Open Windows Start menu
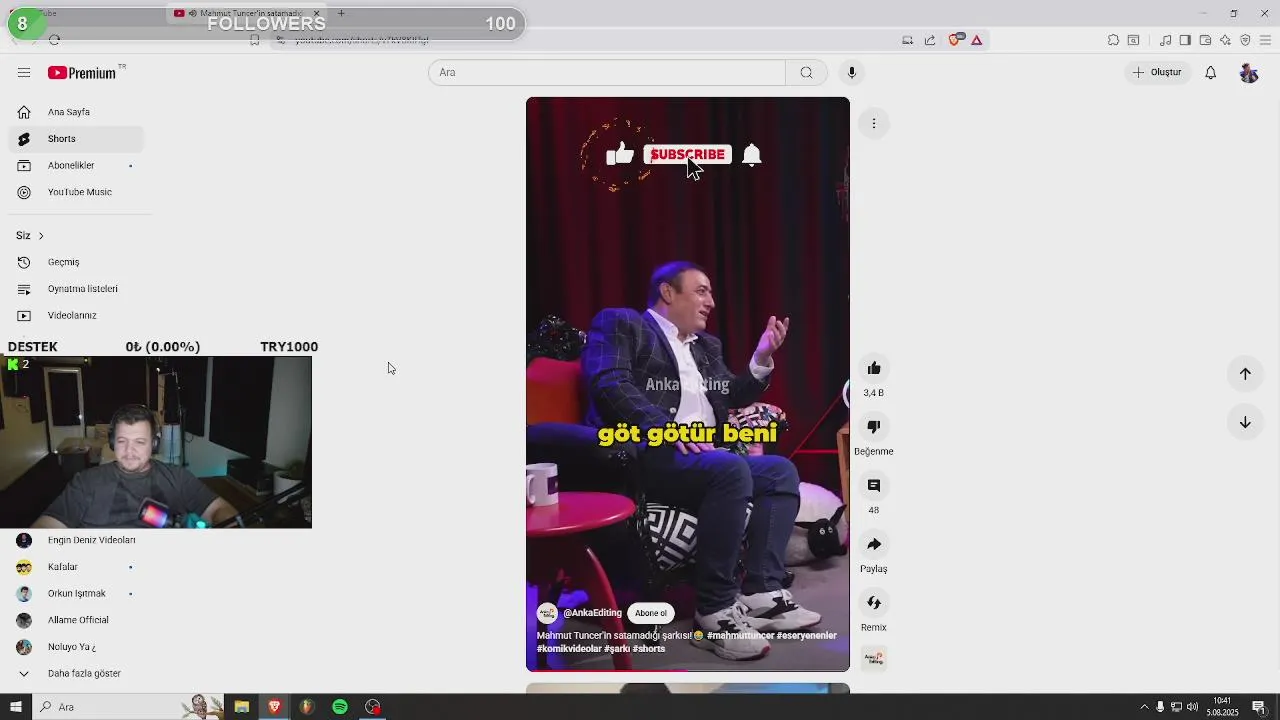The image size is (1280, 720). tap(15, 707)
